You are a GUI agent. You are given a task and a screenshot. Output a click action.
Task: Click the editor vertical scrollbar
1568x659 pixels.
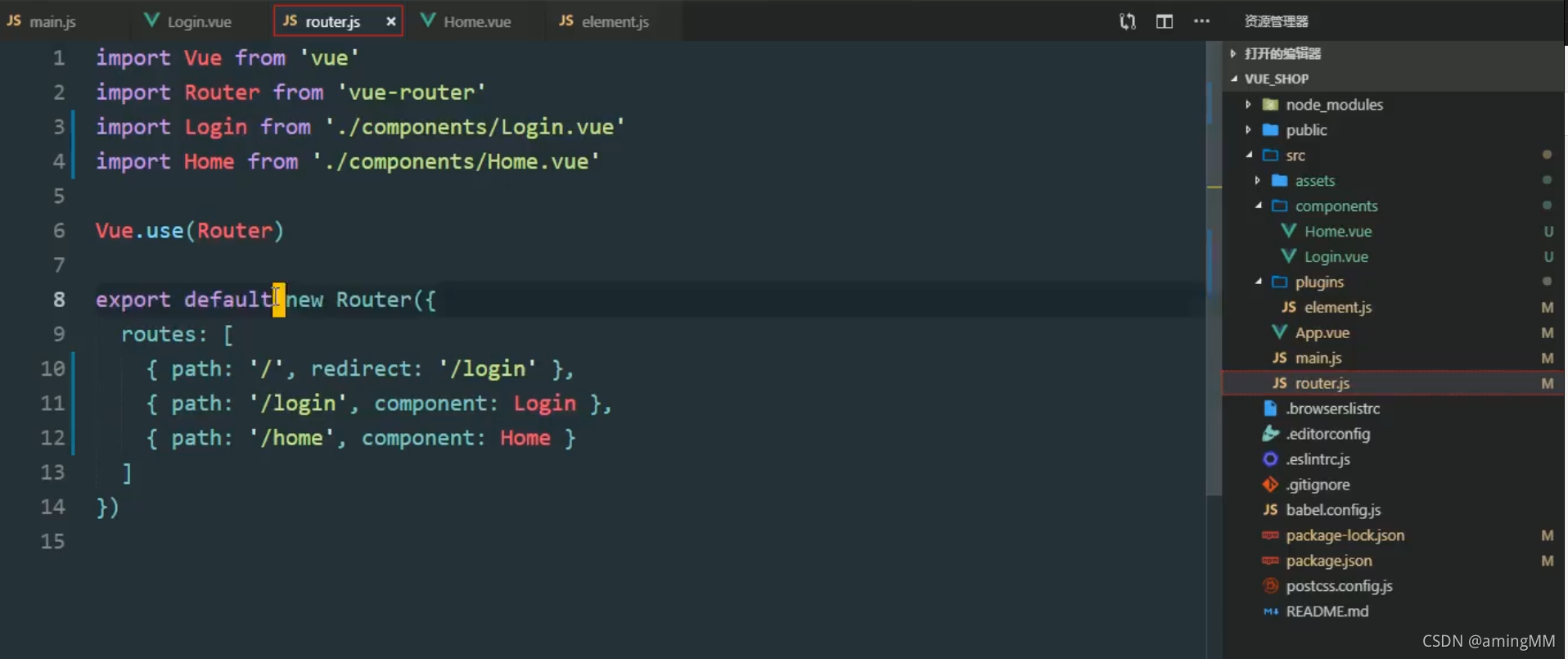coord(1214,269)
